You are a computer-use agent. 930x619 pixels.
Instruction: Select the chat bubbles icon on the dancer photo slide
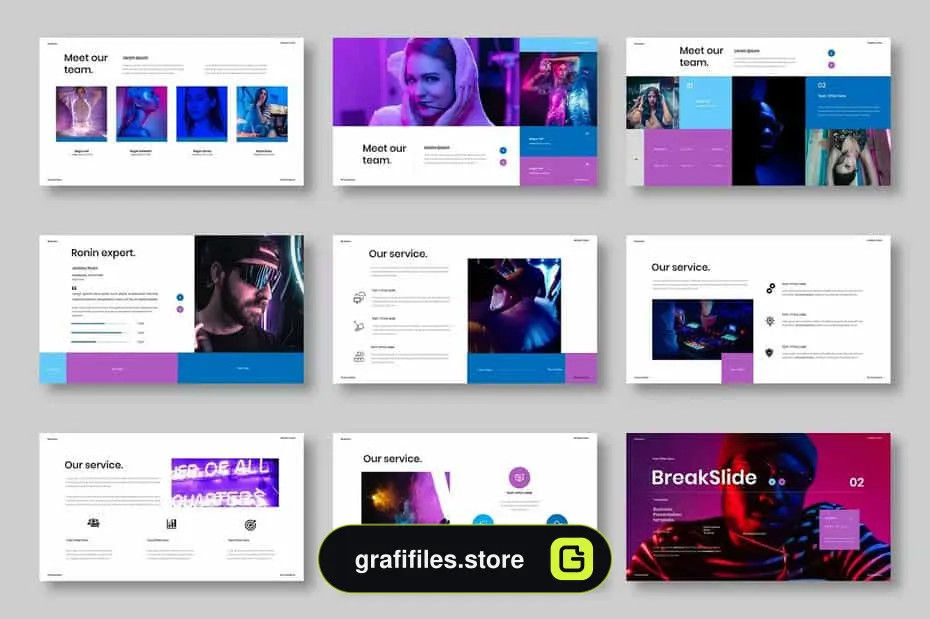tap(359, 297)
